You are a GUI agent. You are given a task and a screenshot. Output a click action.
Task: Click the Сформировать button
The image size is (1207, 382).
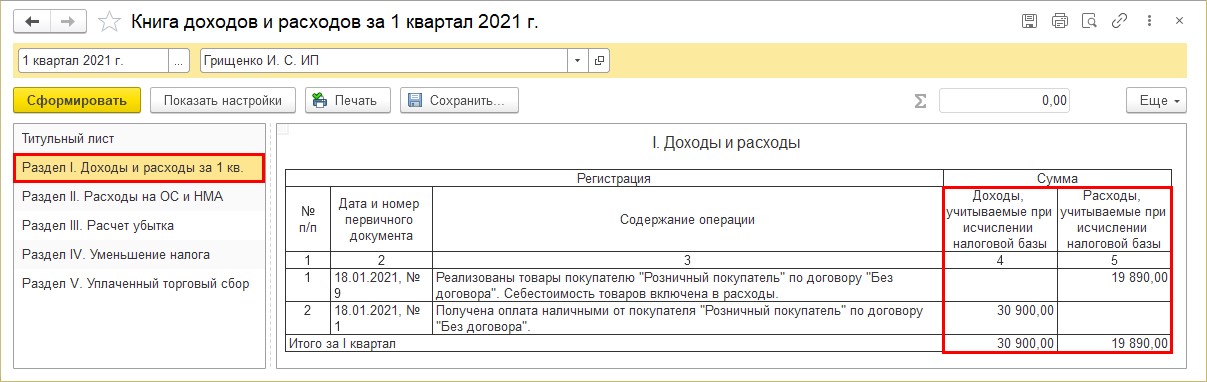pyautogui.click(x=77, y=100)
